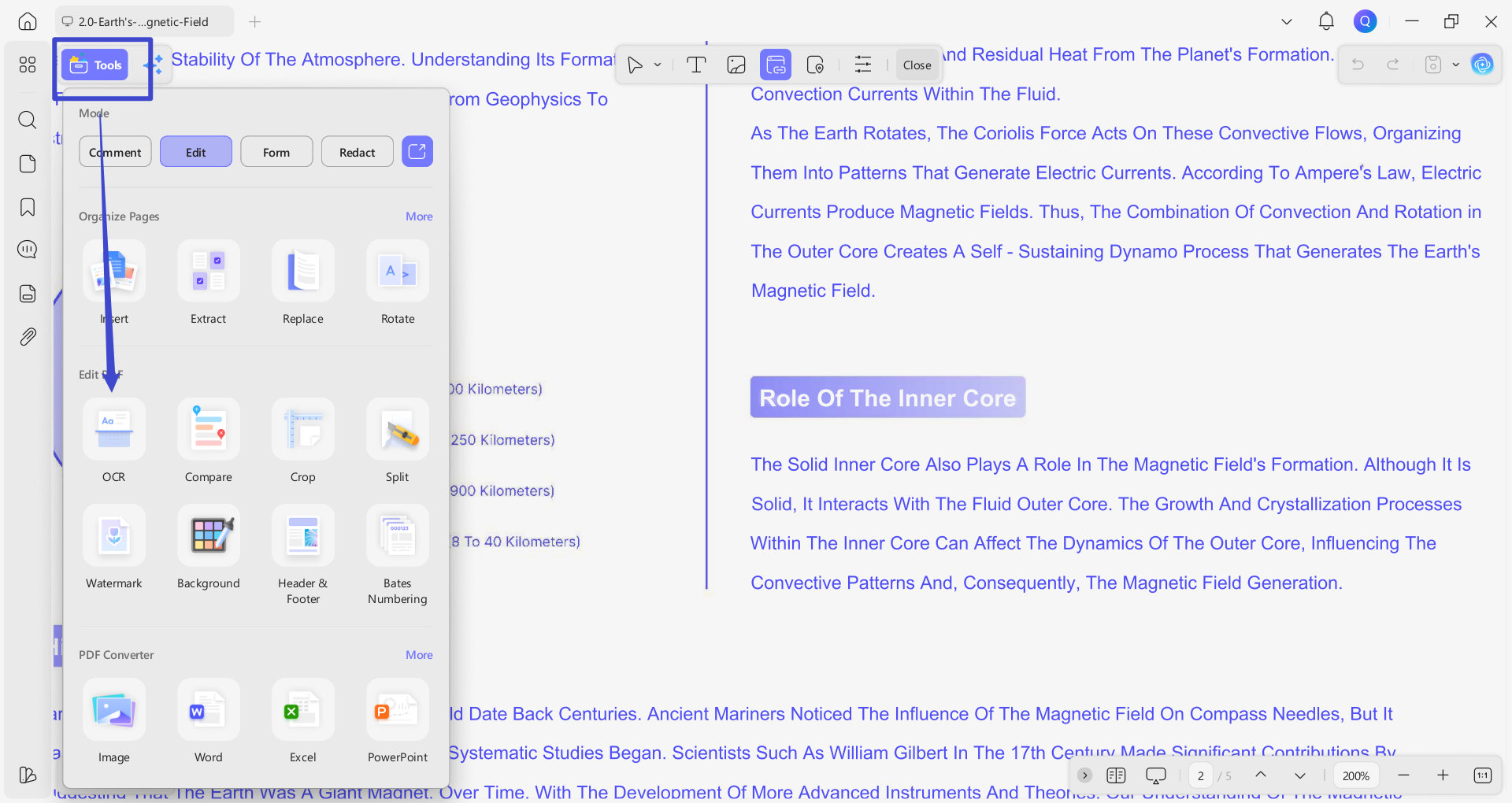This screenshot has height=803, width=1512.
Task: Open the Header & Footer tool
Action: (303, 555)
